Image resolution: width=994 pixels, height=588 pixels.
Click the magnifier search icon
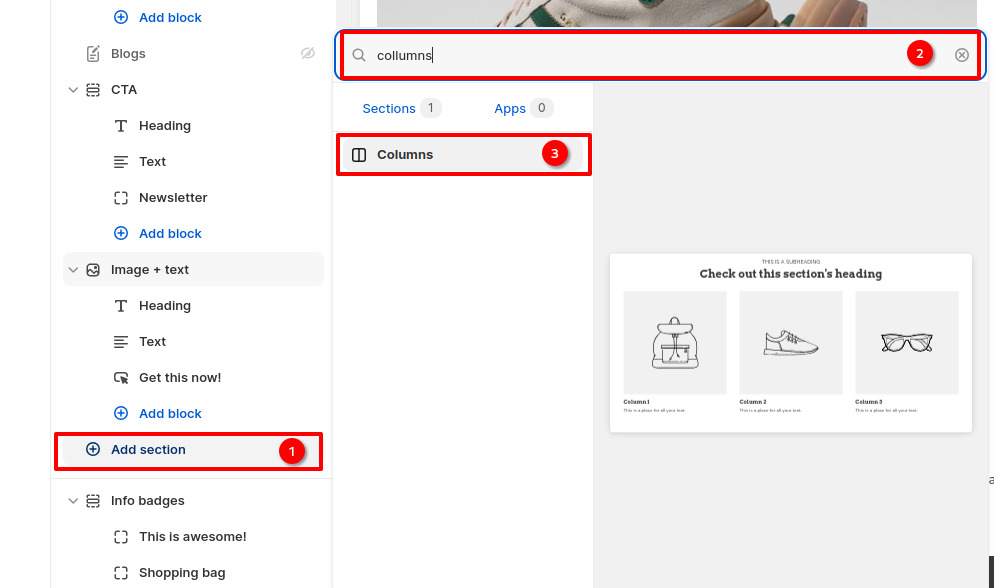[x=359, y=55]
